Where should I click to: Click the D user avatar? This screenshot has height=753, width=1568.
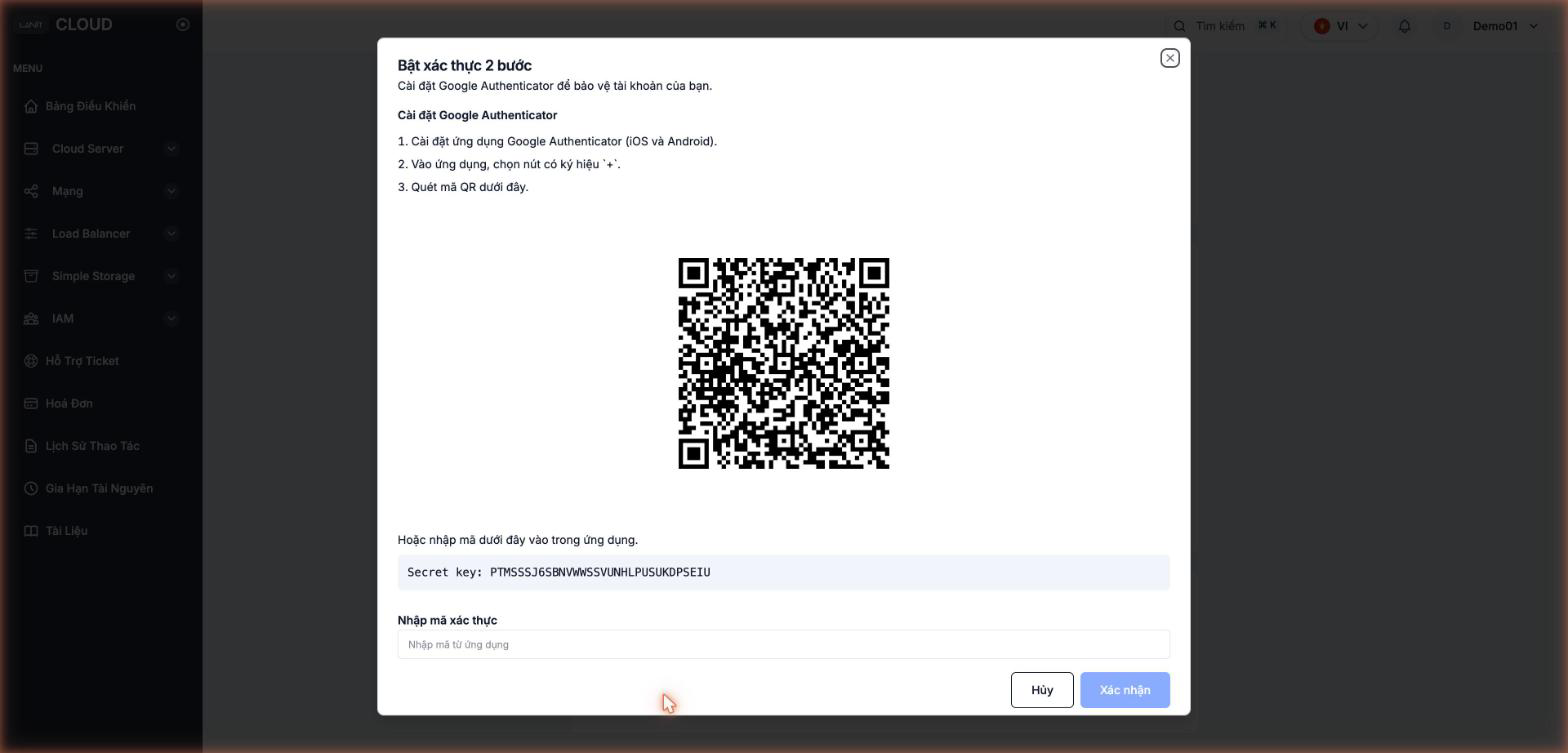pyautogui.click(x=1446, y=26)
